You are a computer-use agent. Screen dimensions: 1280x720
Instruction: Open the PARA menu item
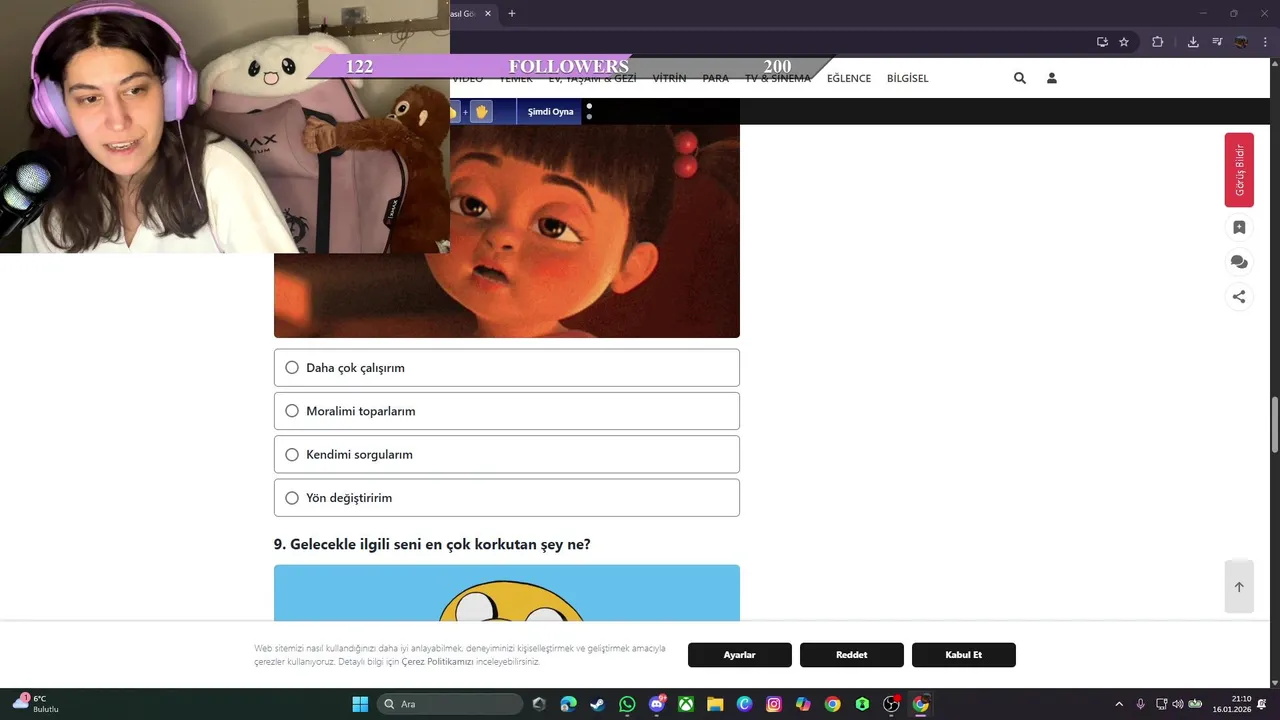[x=716, y=78]
